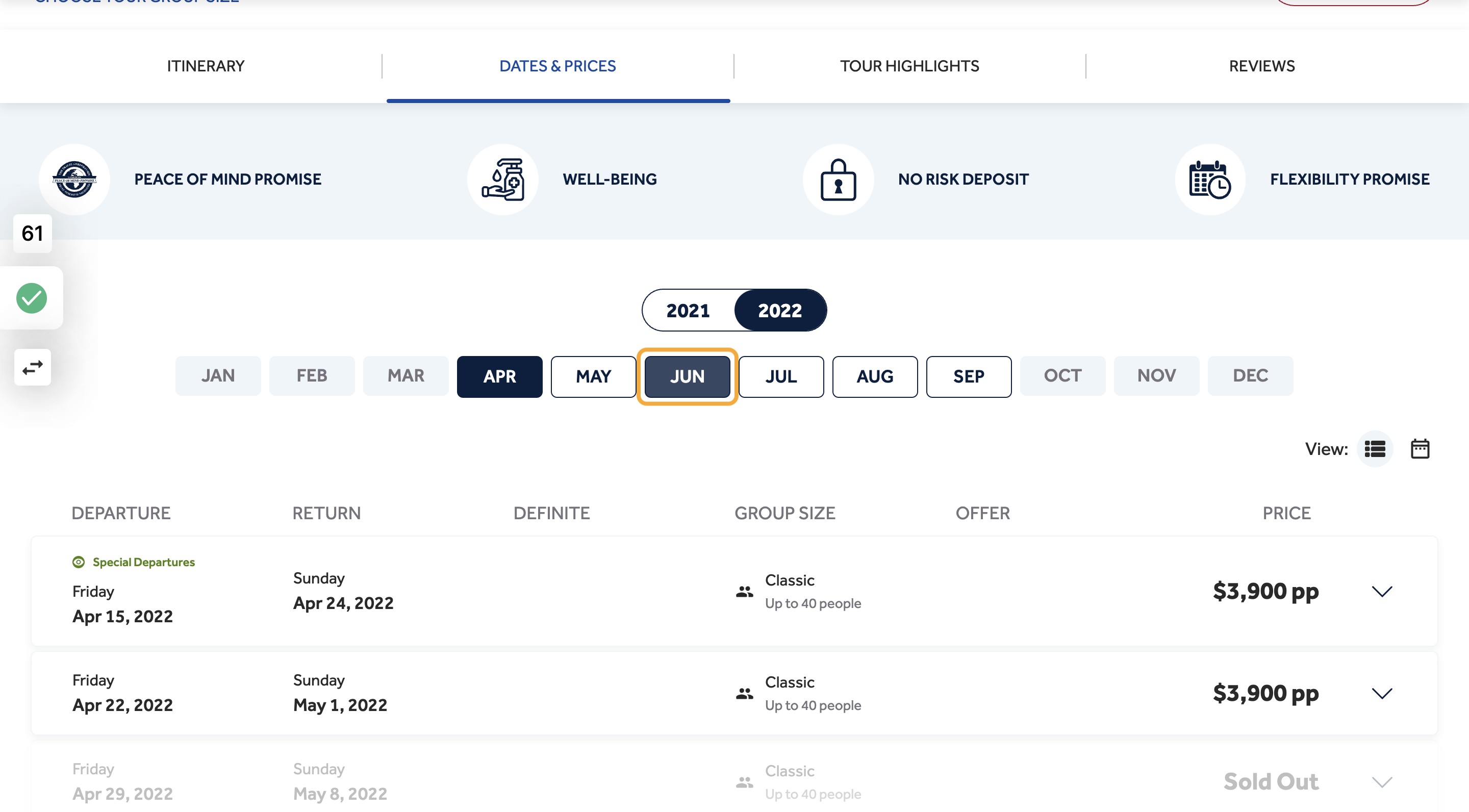The height and width of the screenshot is (812, 1469).
Task: Click the green checkmark icon in sidebar
Action: coord(31,298)
